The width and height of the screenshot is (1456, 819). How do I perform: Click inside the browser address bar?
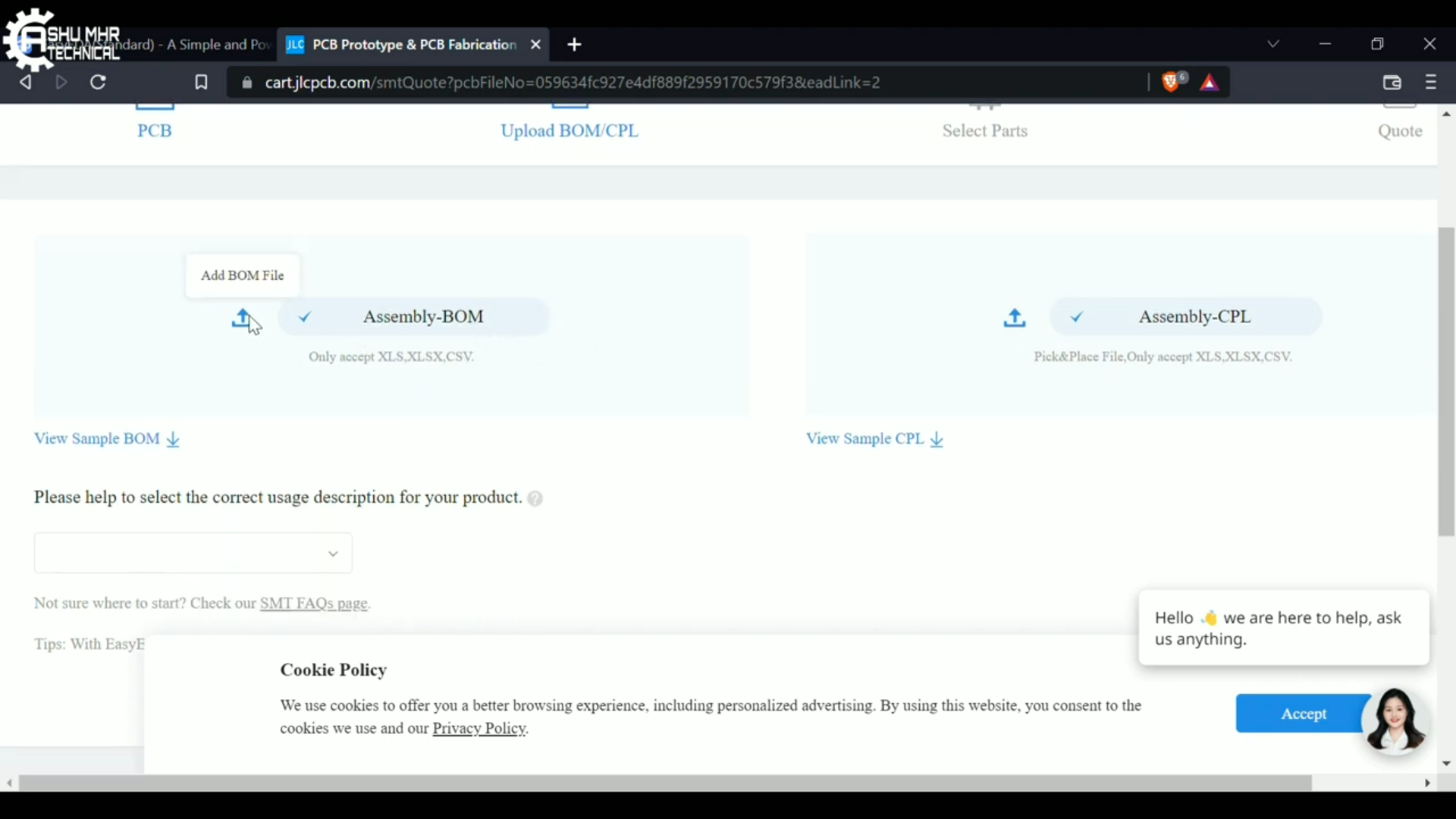(x=682, y=83)
